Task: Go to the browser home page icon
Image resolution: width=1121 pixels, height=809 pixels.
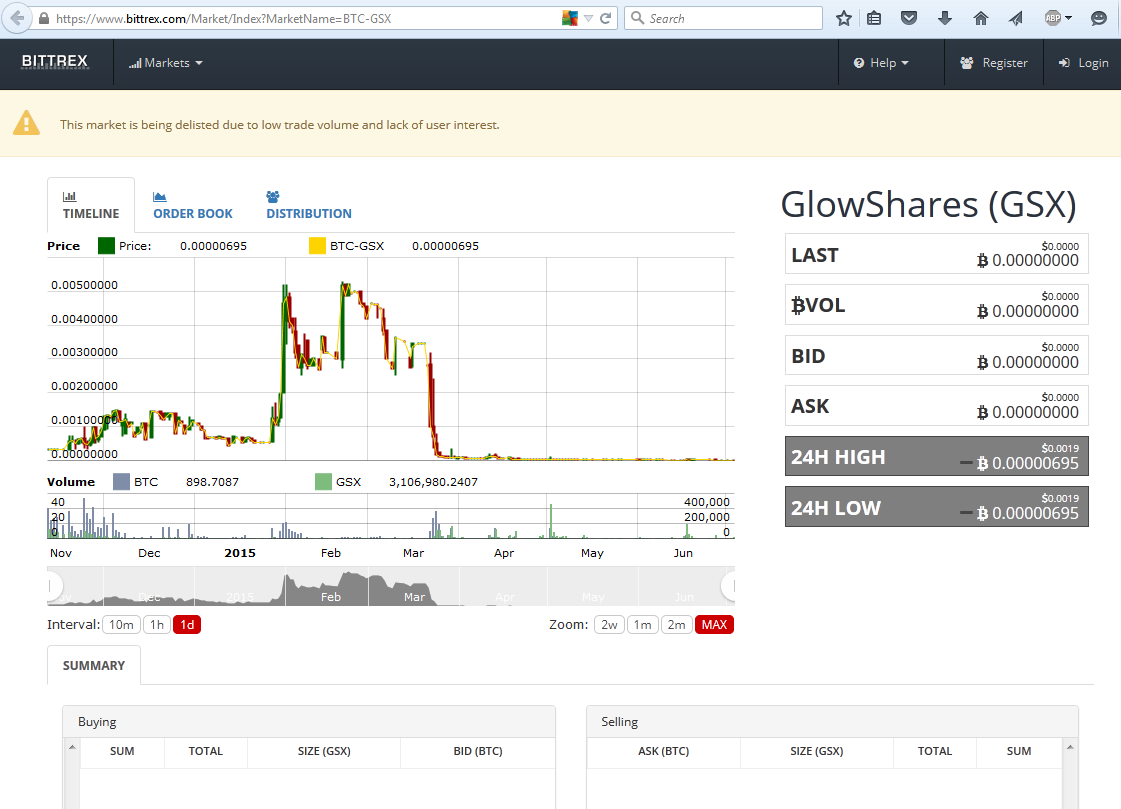Action: click(x=981, y=19)
